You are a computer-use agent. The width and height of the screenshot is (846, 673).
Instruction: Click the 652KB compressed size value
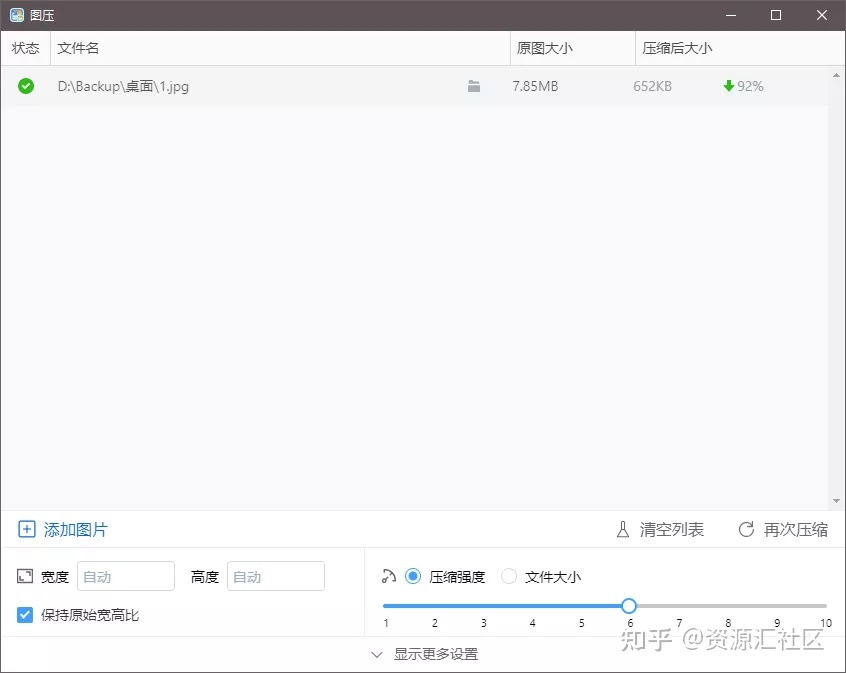[652, 86]
